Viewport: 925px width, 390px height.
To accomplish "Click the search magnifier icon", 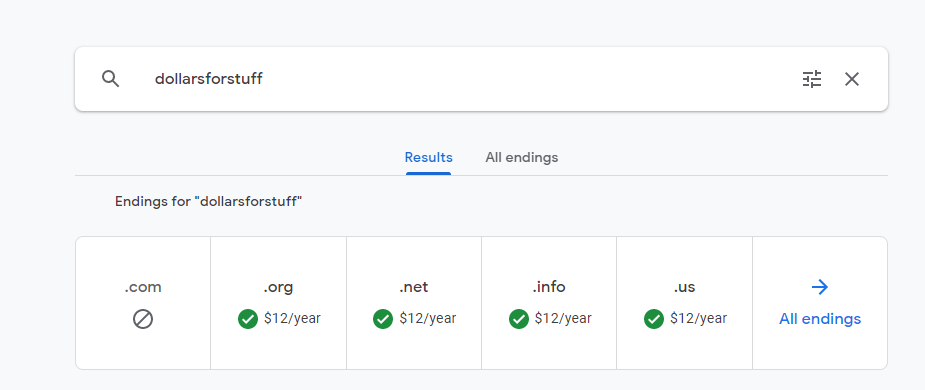I will (110, 78).
